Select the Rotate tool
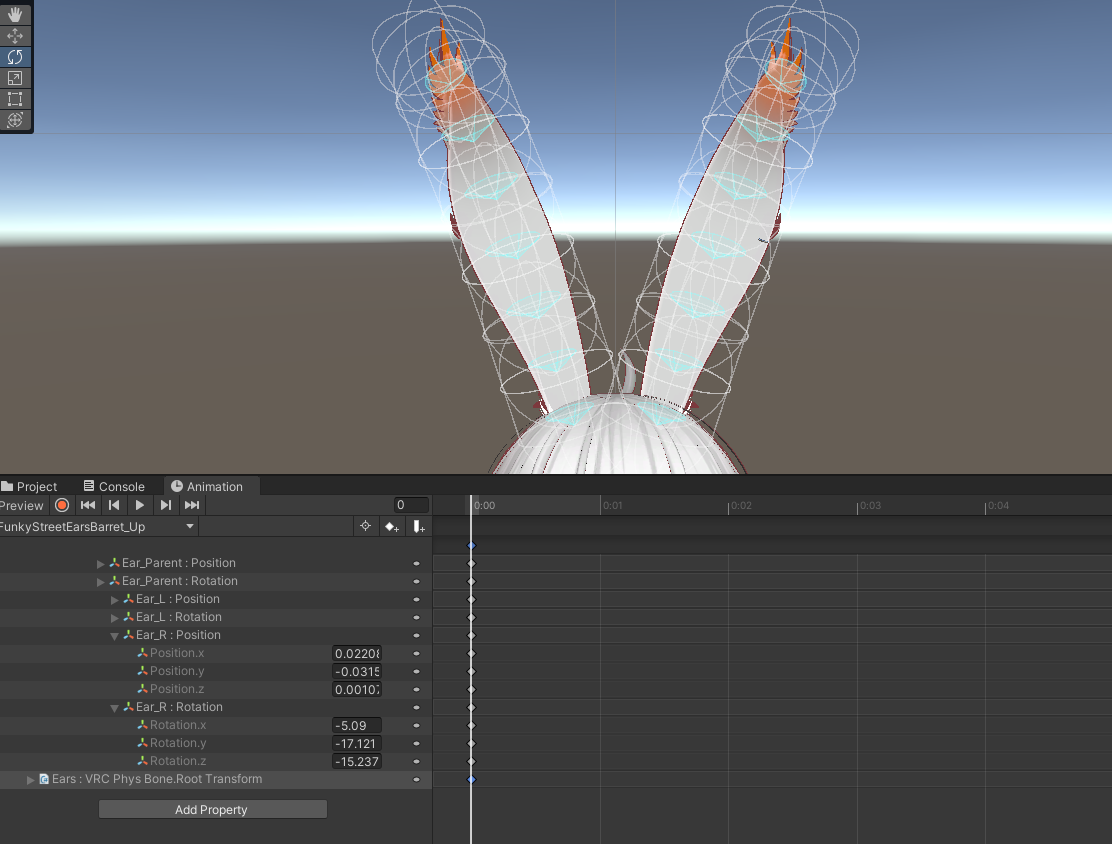Screen dimensions: 1112x844 coord(15,57)
